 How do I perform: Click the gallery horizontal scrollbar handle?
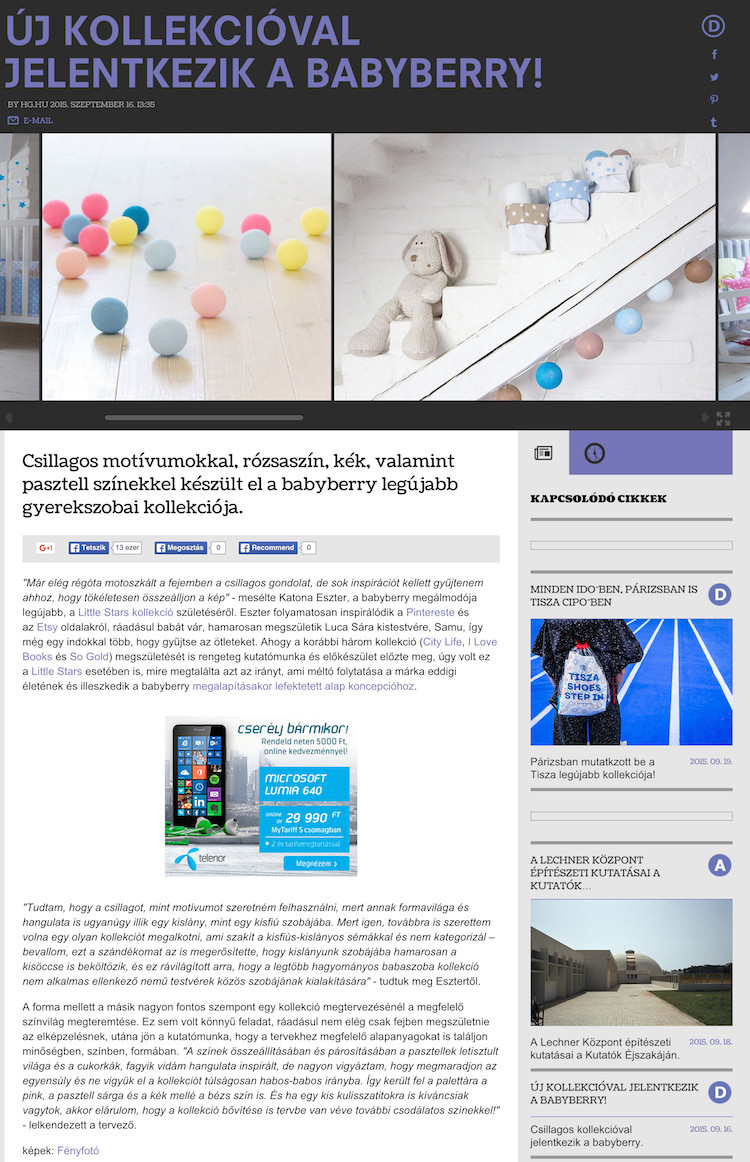click(x=204, y=418)
